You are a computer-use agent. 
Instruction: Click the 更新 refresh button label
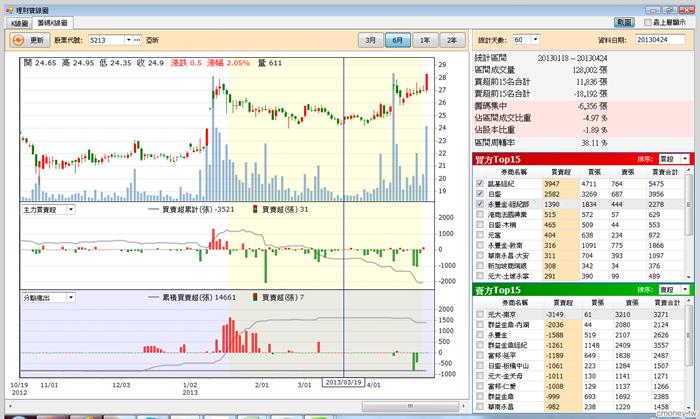37,40
